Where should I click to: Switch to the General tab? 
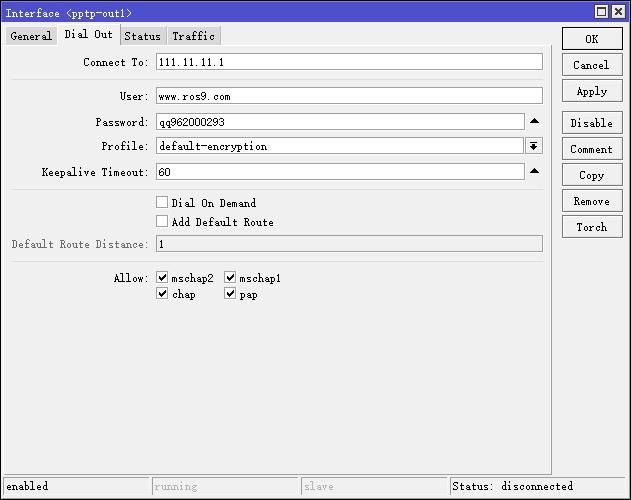click(x=31, y=36)
